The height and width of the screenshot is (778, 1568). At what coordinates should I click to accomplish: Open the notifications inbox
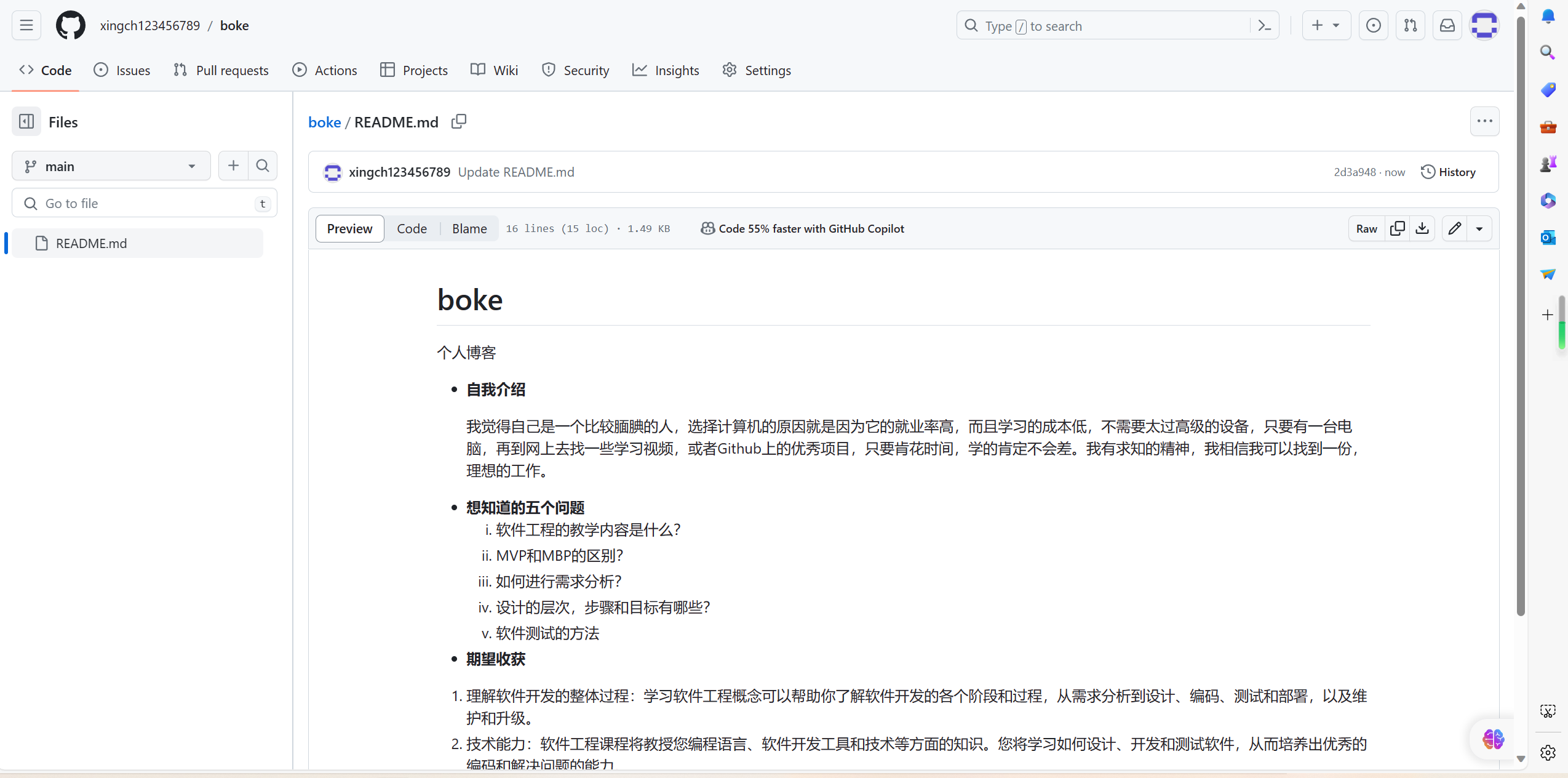click(x=1447, y=25)
